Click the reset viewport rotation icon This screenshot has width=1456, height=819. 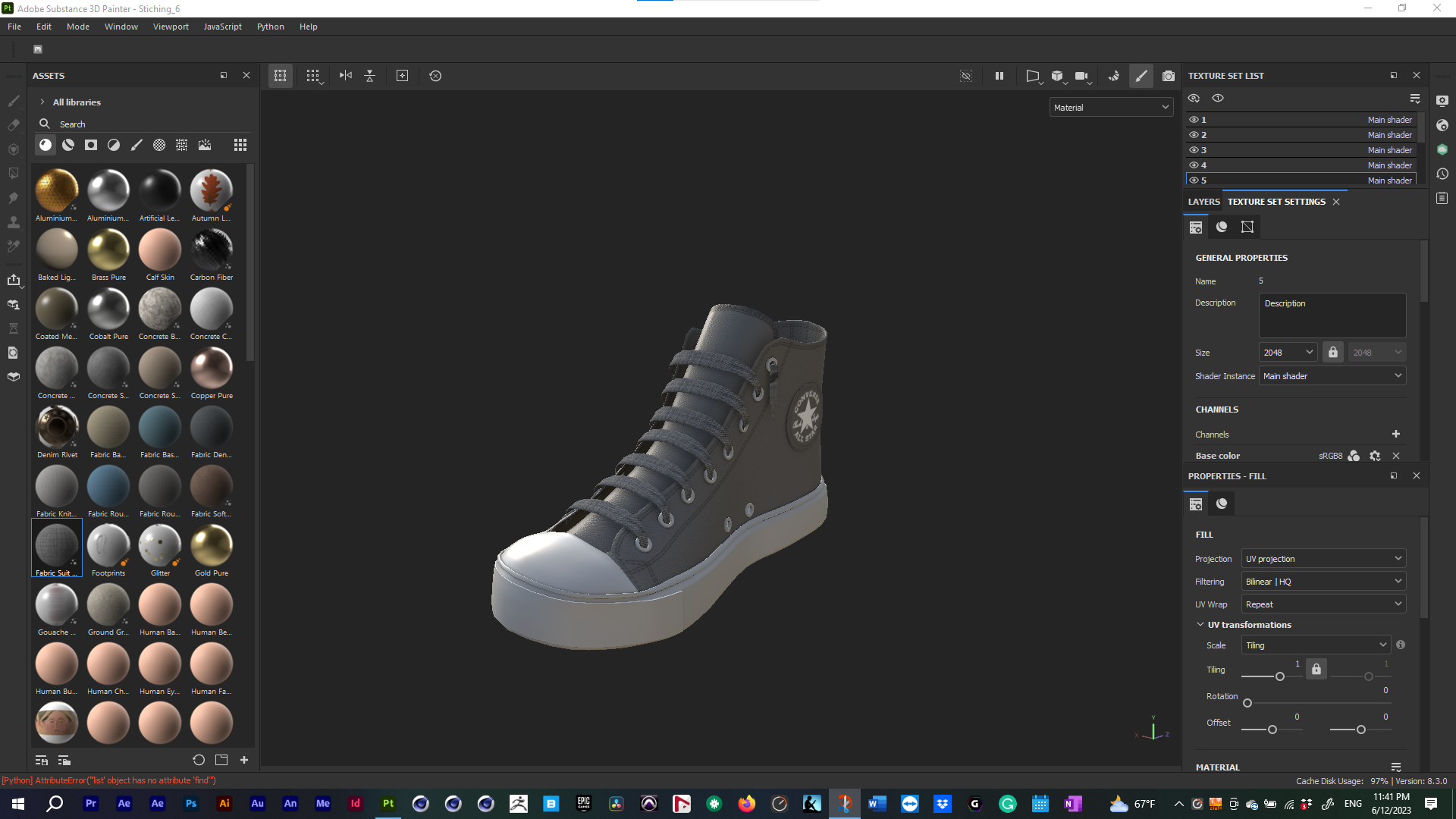pos(435,76)
